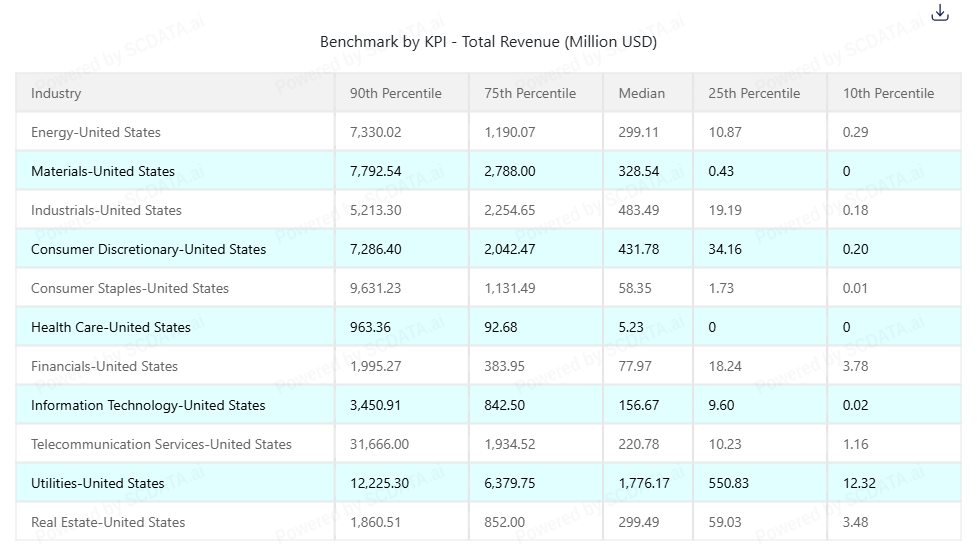This screenshot has height=556, width=977.
Task: Select the Real Estate-United States row
Action: click(x=108, y=522)
